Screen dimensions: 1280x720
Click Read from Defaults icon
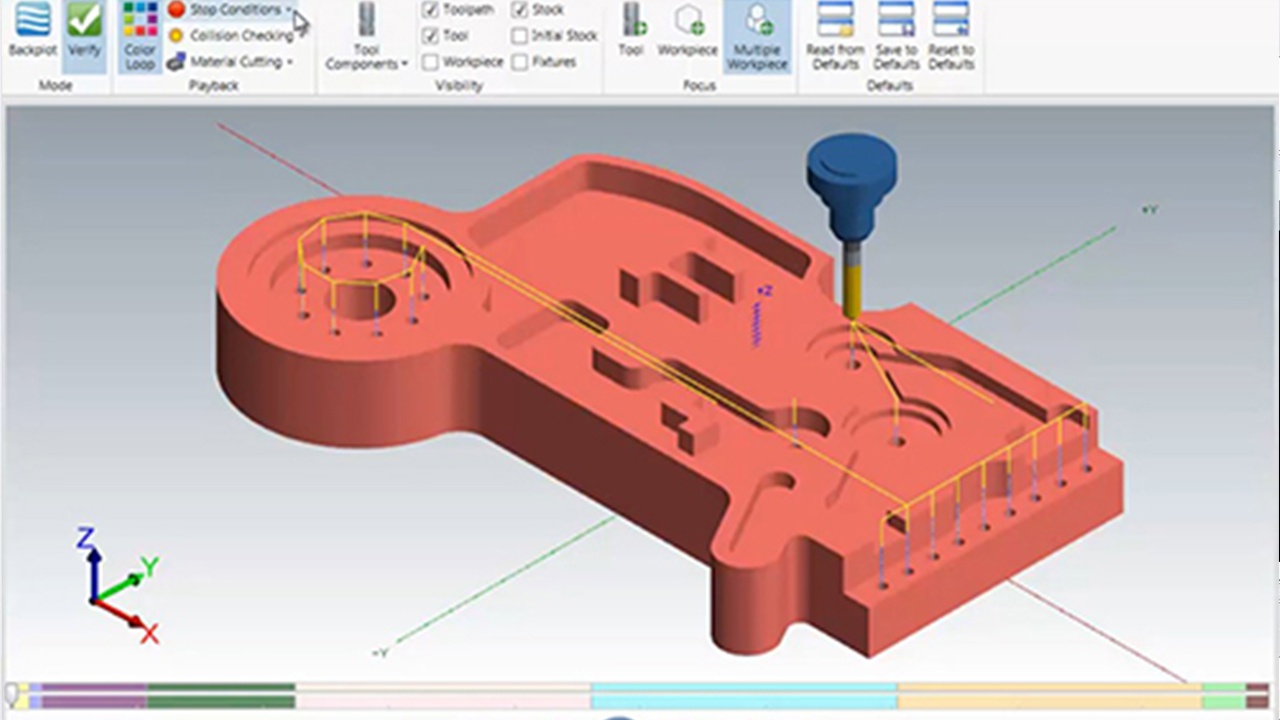pyautogui.click(x=835, y=36)
